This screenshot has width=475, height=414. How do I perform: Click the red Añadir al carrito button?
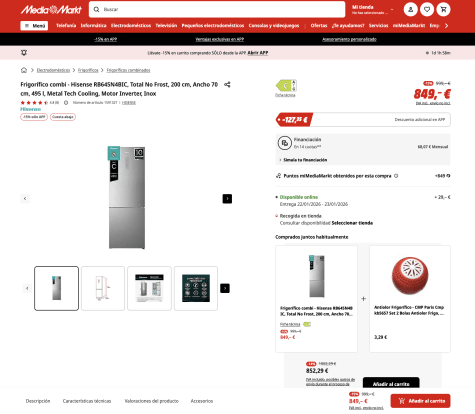[x=420, y=401]
